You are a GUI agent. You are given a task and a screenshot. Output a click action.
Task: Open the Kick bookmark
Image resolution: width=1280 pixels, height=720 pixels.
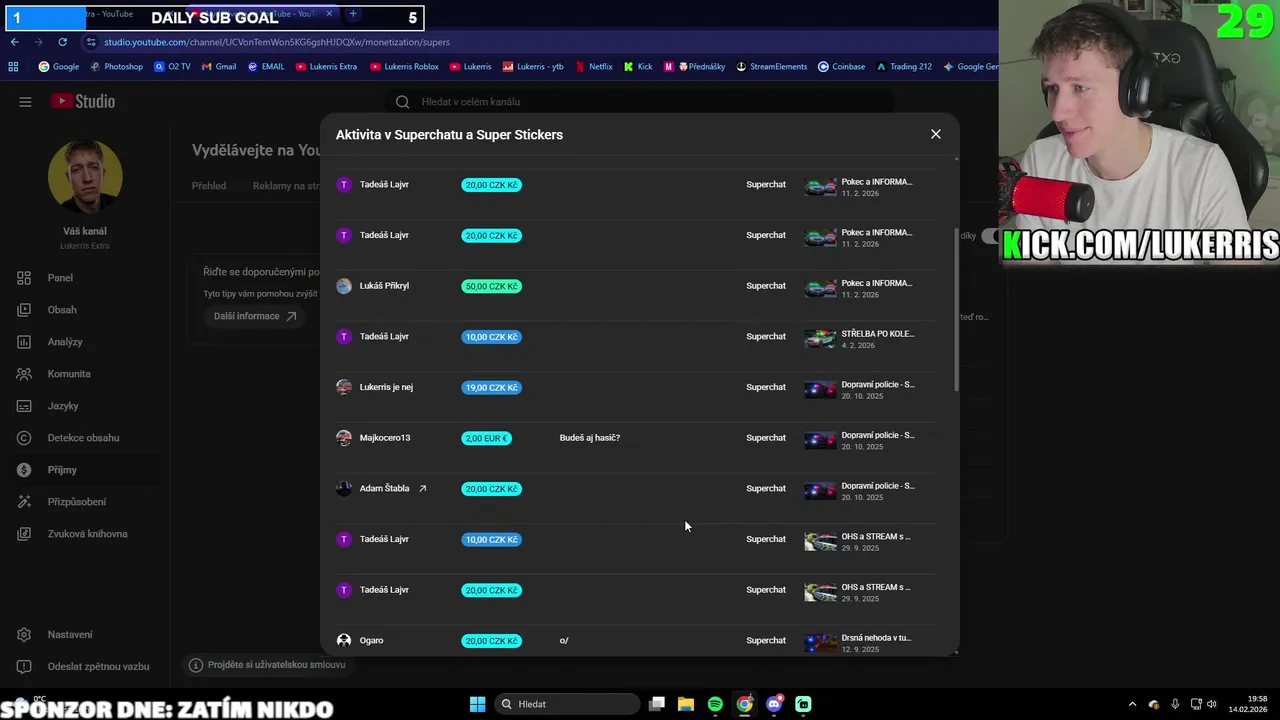coord(638,67)
